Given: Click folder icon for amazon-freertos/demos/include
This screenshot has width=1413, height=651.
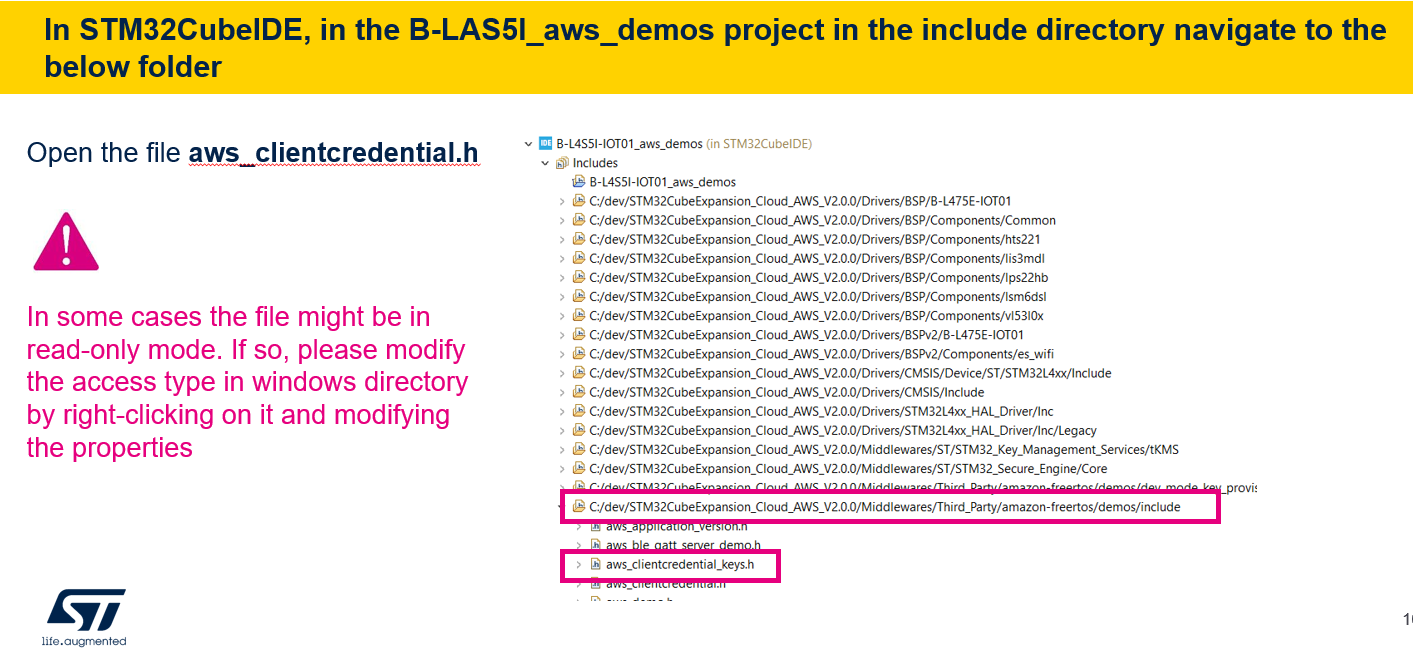Looking at the screenshot, I should (x=578, y=507).
